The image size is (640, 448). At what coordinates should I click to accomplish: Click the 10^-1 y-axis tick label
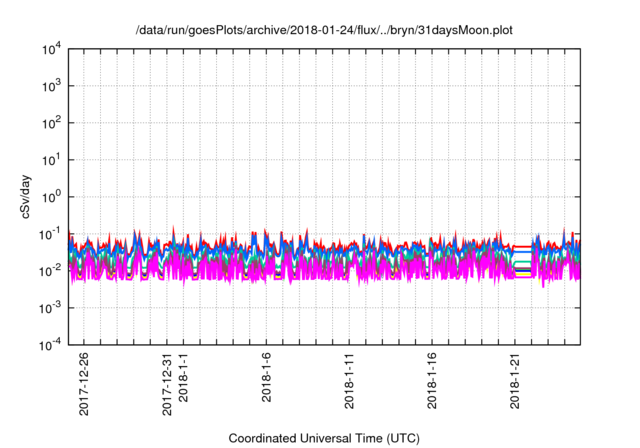50,234
